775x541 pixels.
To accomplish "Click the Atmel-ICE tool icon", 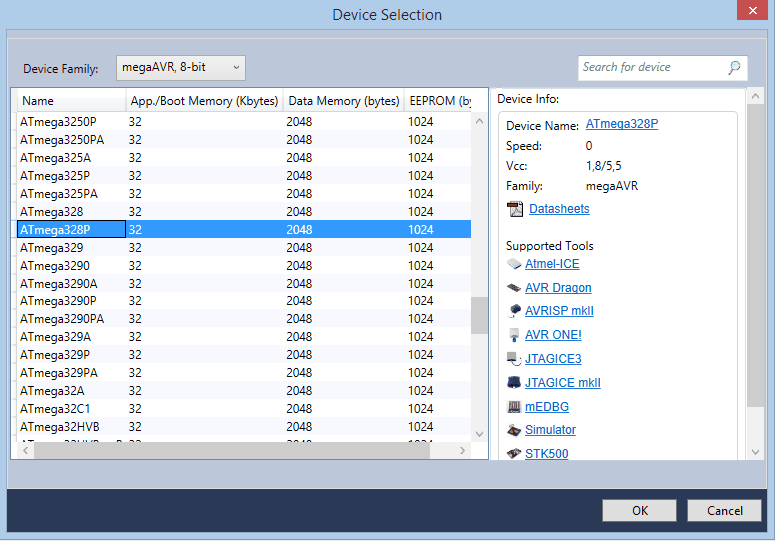I will pos(514,265).
